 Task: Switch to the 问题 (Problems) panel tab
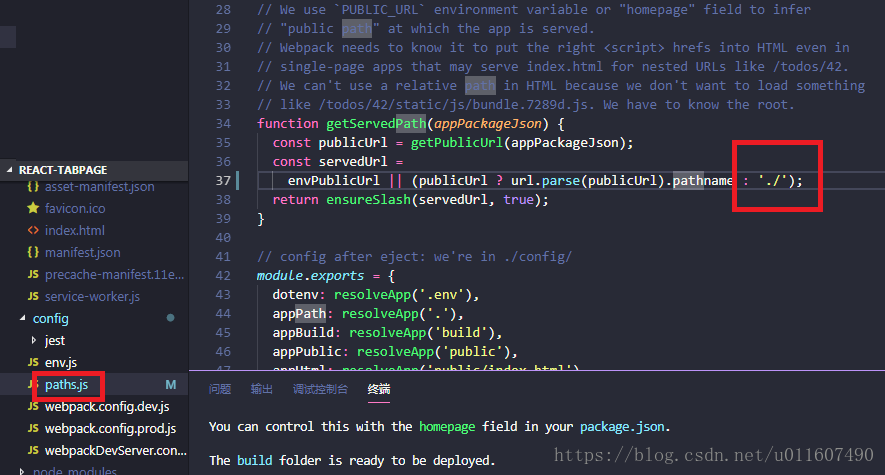(x=220, y=389)
